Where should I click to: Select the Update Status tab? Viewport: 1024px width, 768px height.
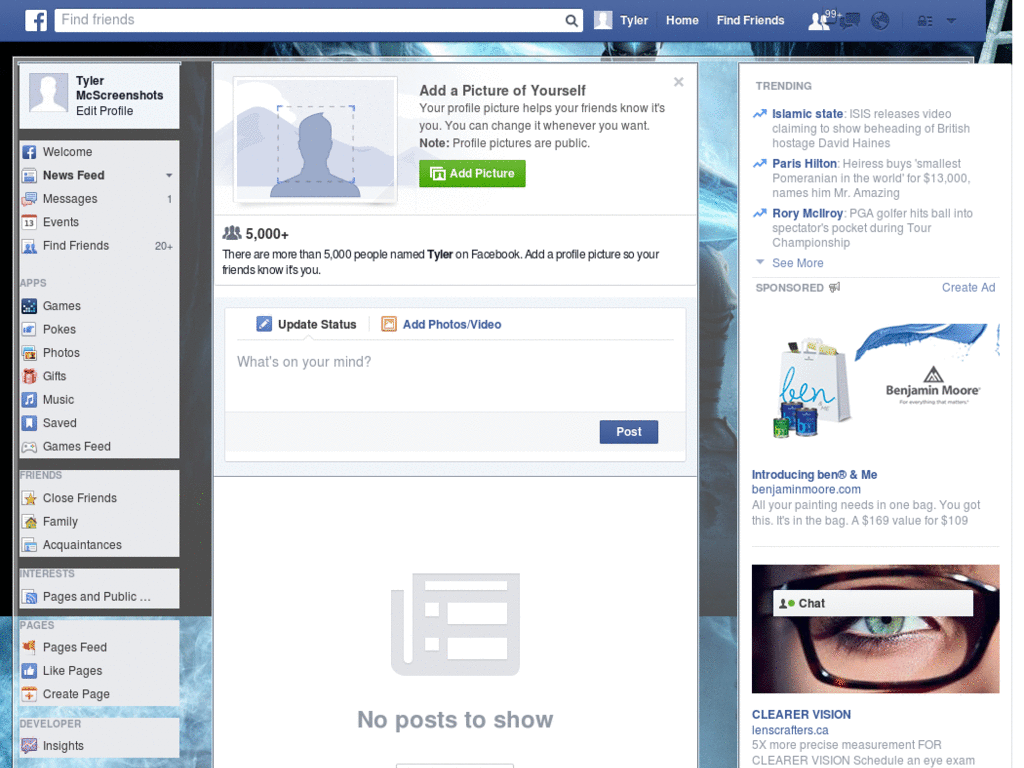307,325
